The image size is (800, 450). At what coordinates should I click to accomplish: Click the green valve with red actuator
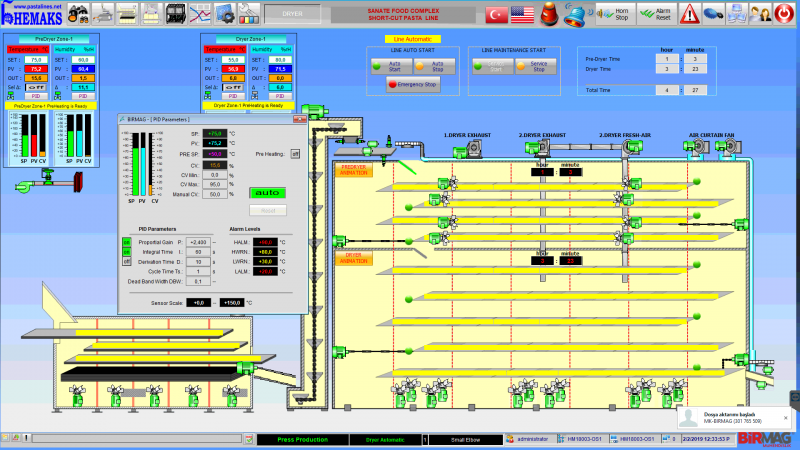48,182
